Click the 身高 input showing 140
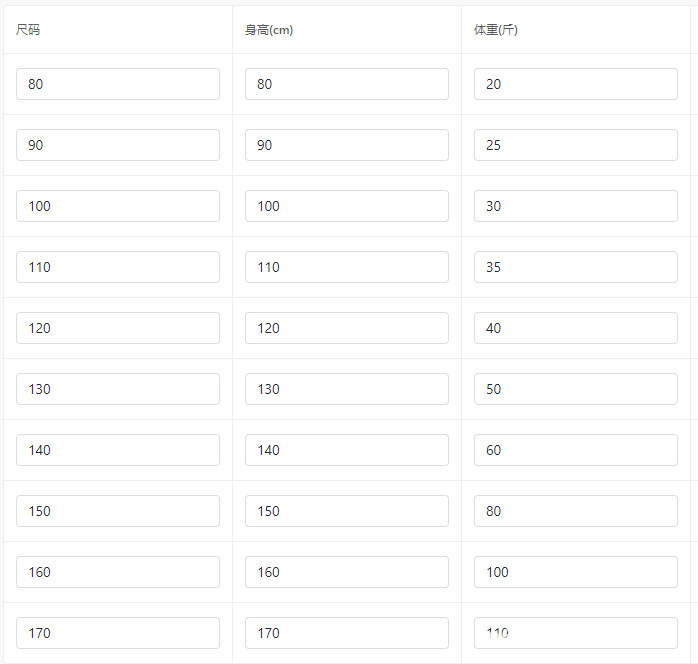Viewport: 698px width, 664px height. coord(346,450)
